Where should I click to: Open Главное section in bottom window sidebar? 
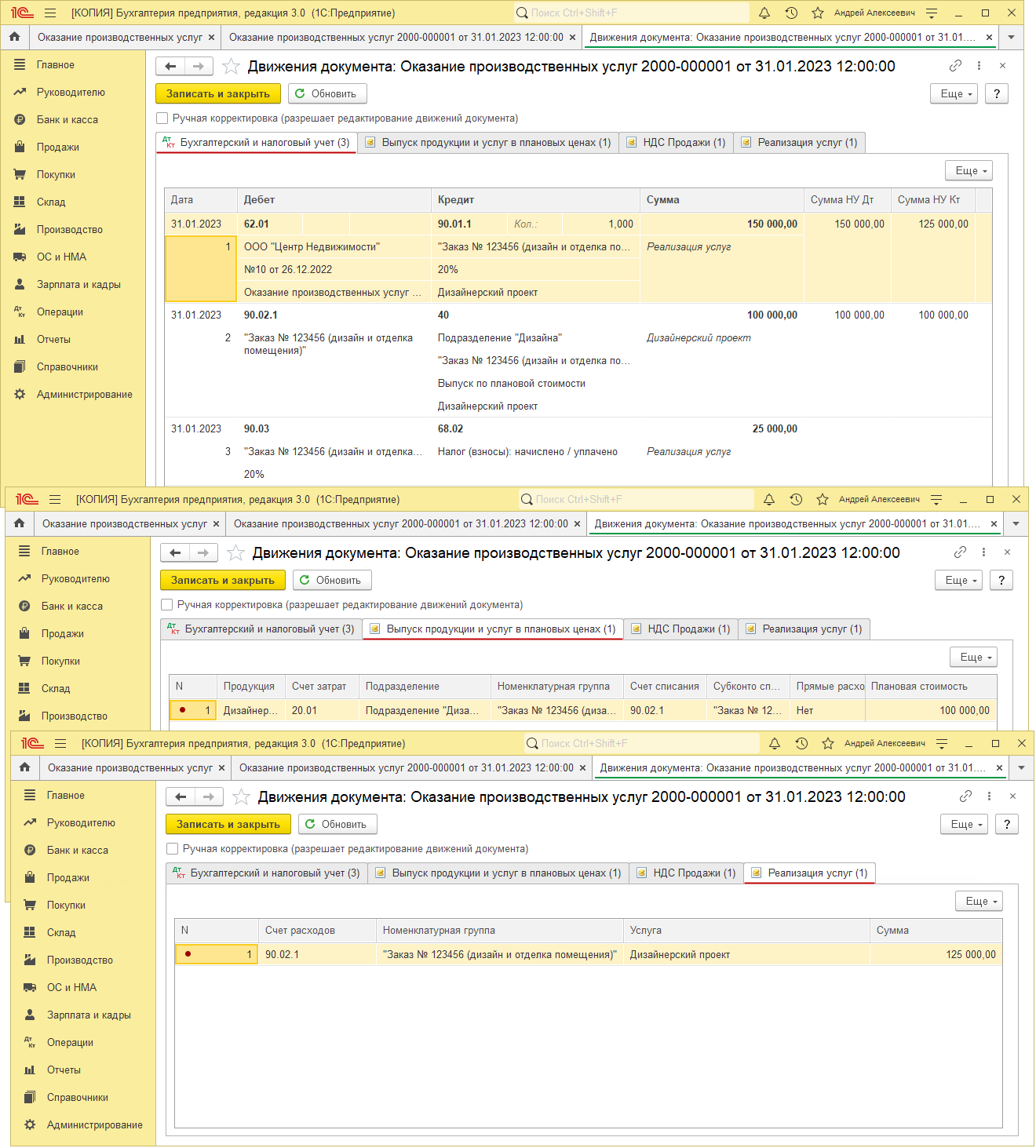point(65,795)
